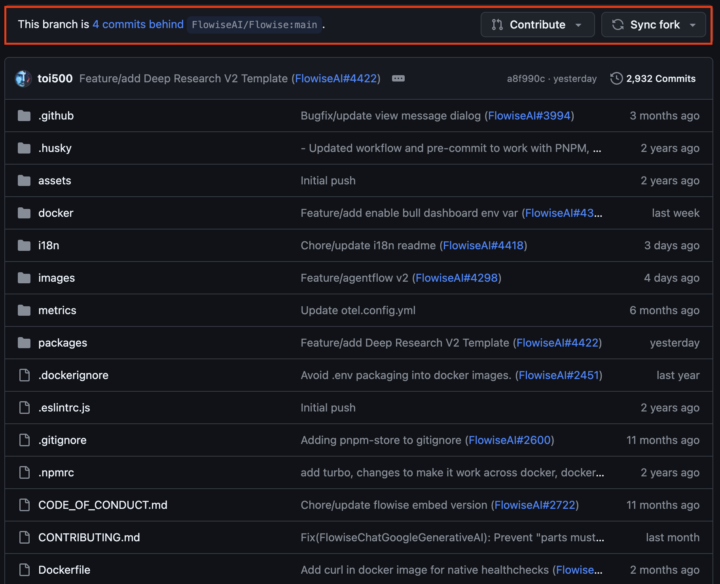Screen dimensions: 720x584
Task: Open FlowiseAI#3994 pull request link
Action: (x=529, y=116)
